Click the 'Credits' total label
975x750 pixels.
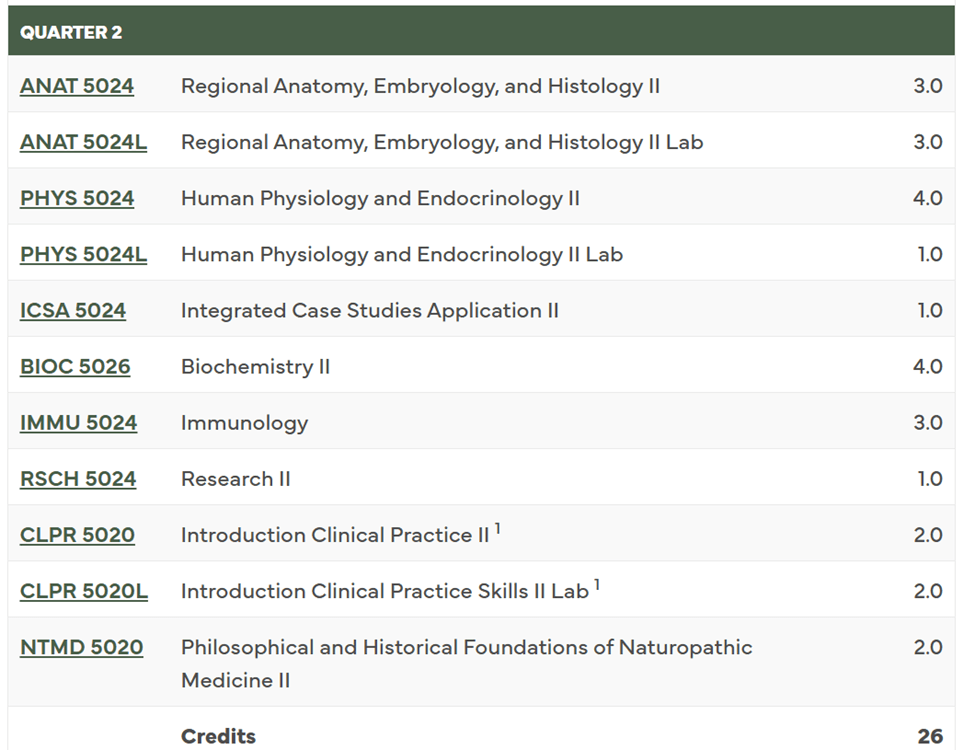pyautogui.click(x=218, y=736)
